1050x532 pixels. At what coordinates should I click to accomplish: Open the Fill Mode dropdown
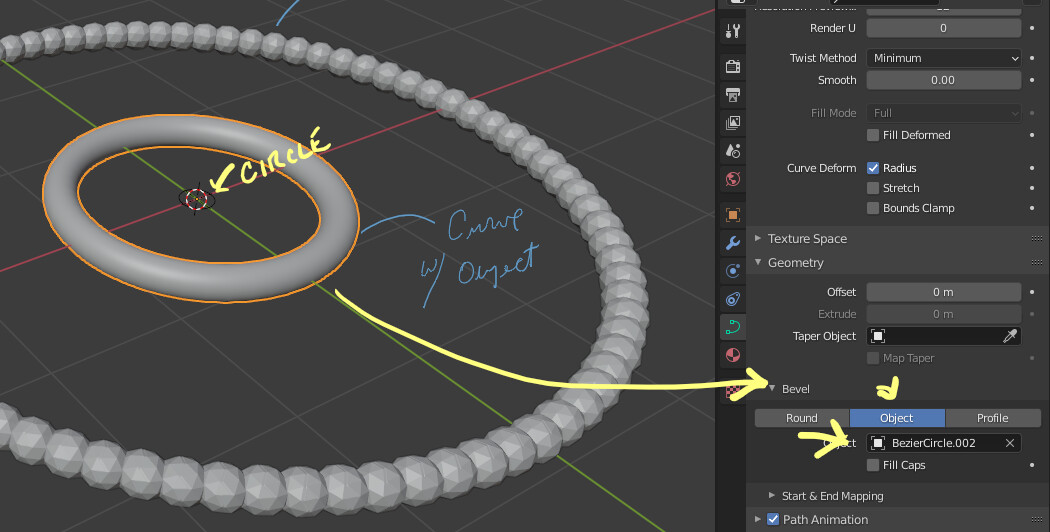[944, 113]
